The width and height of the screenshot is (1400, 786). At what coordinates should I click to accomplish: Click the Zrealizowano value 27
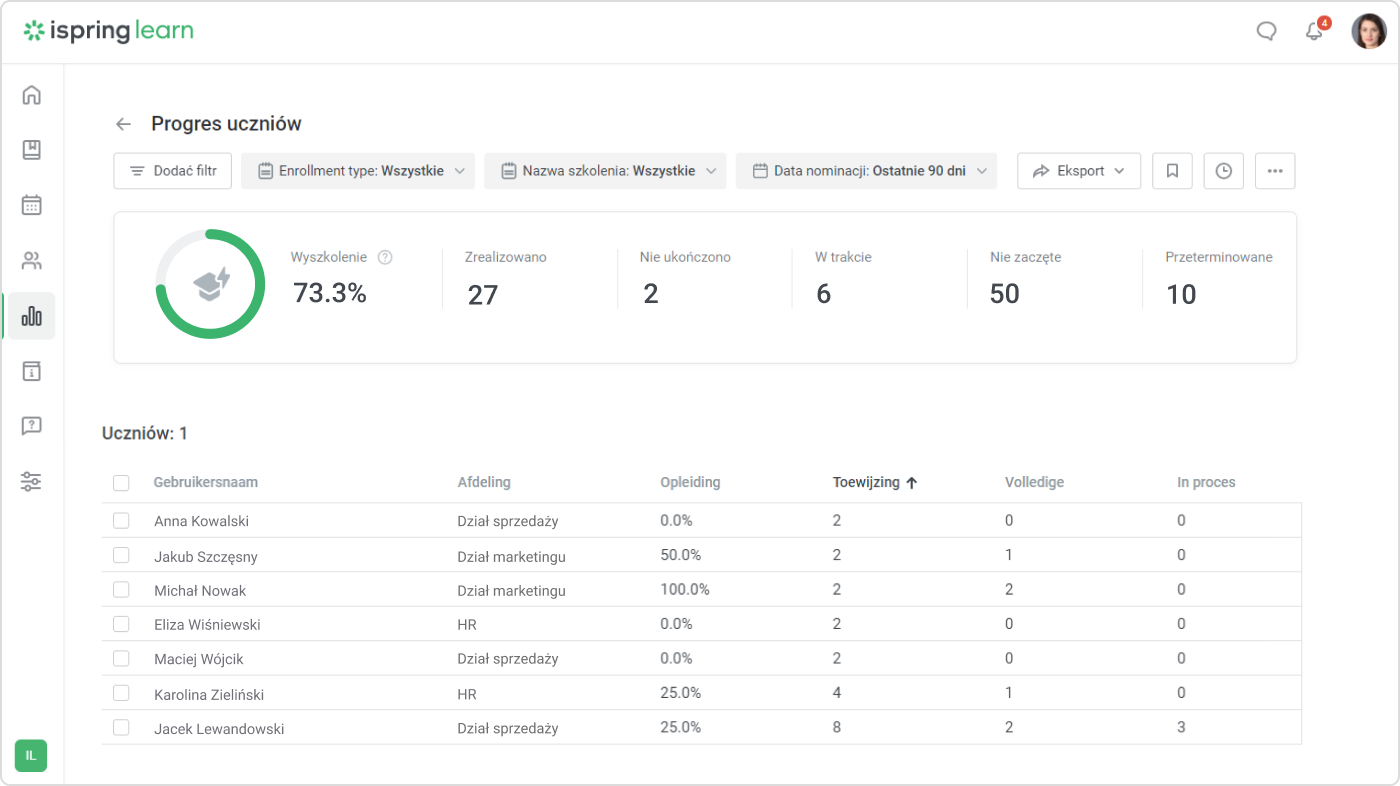tap(483, 295)
